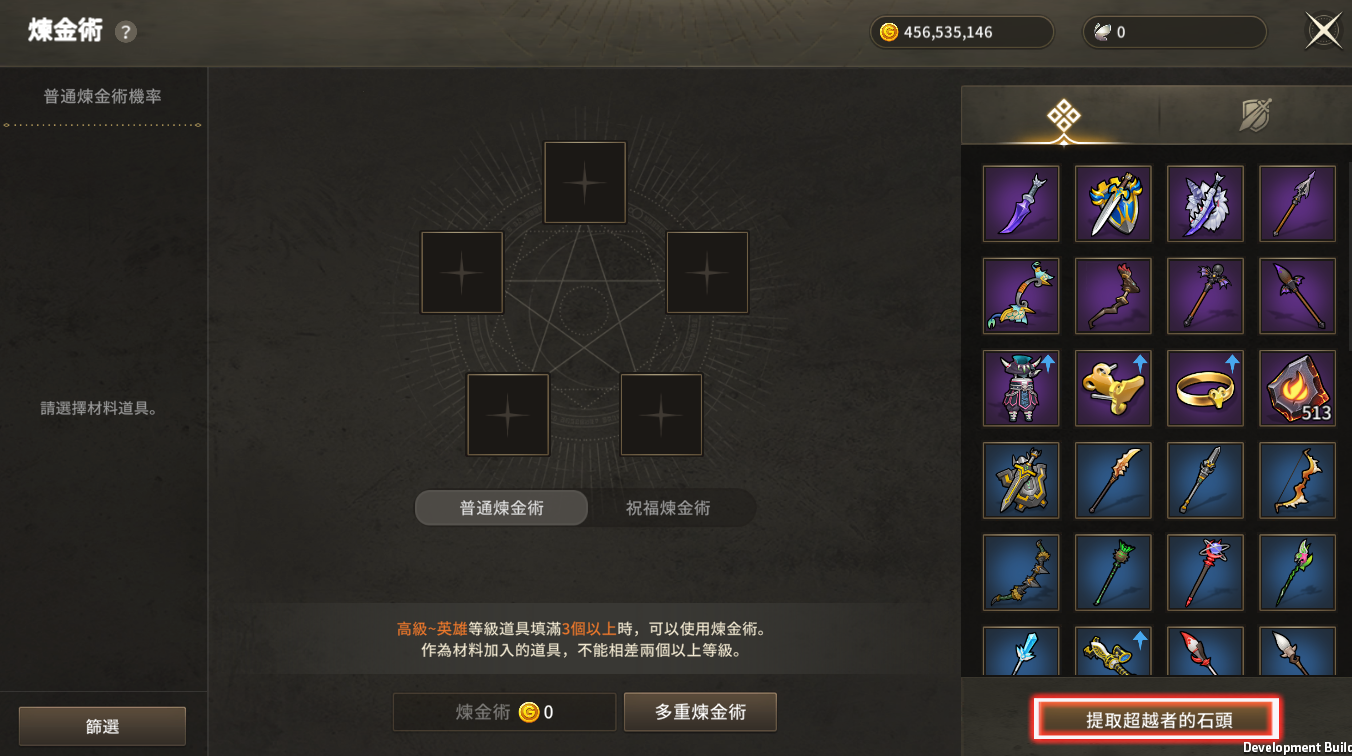Select the sword and shield item icon
The height and width of the screenshot is (756, 1352).
pos(1113,203)
